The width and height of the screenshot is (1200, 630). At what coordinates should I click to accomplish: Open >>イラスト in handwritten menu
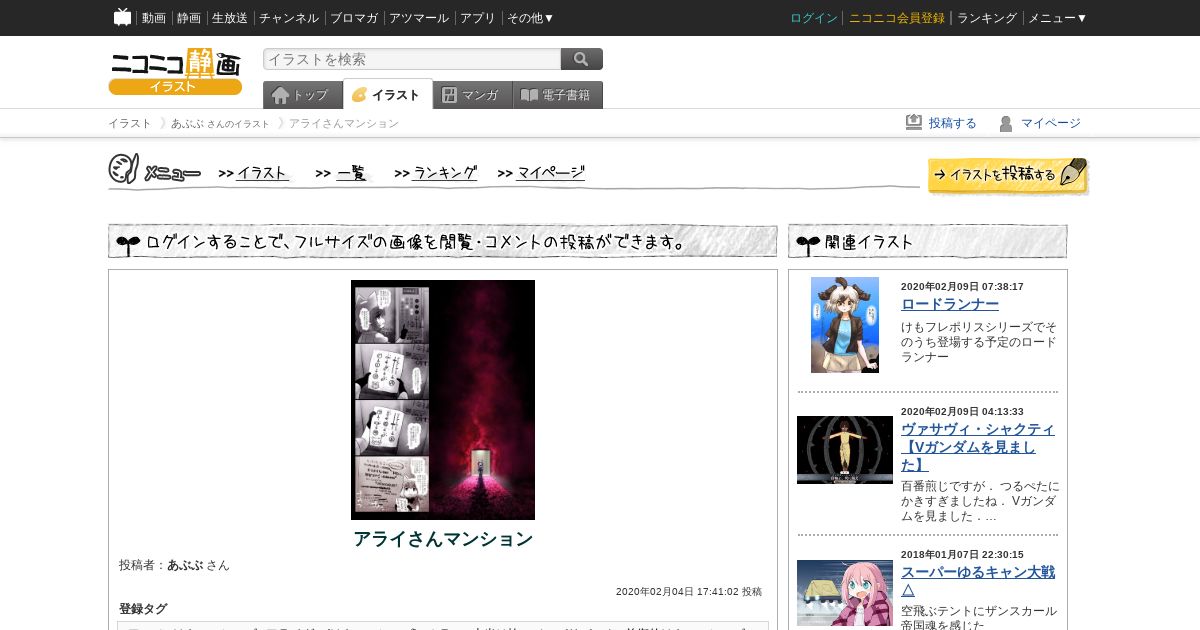pyautogui.click(x=254, y=173)
